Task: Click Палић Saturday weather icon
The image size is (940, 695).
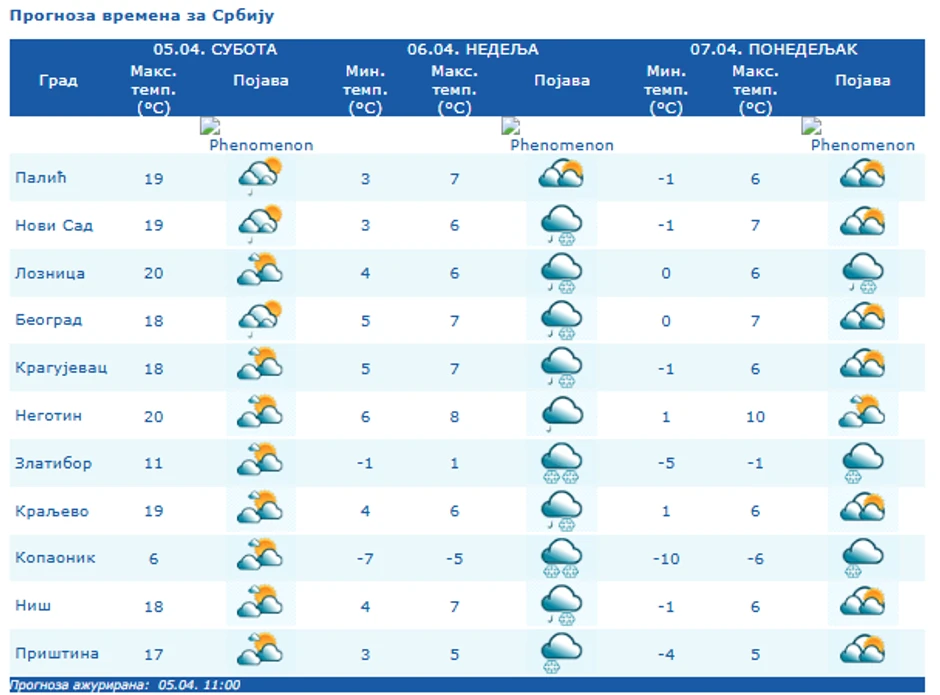Action: tap(261, 176)
